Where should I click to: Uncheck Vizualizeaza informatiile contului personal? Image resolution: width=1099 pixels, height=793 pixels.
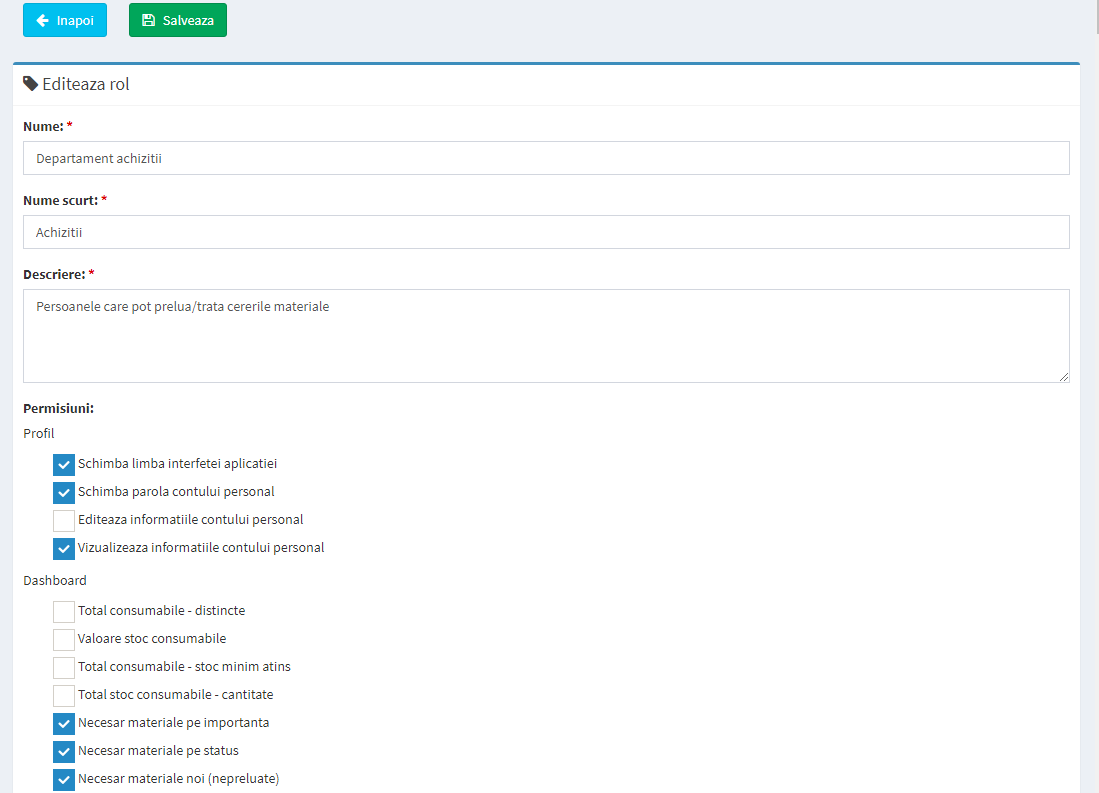pyautogui.click(x=64, y=548)
